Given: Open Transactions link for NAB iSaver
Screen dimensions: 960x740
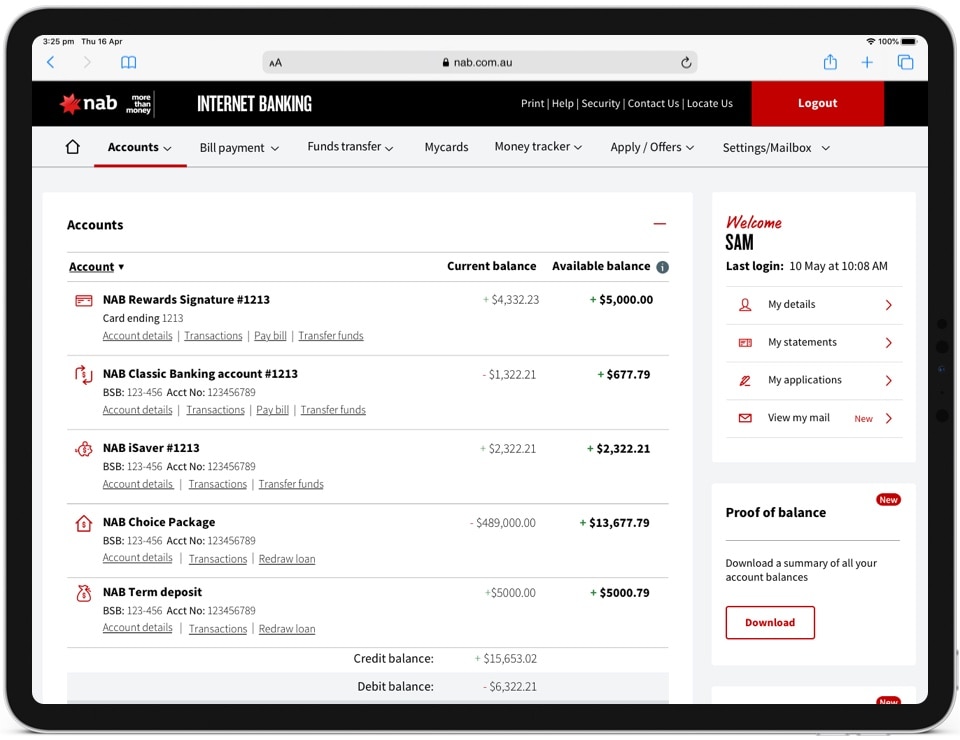Looking at the screenshot, I should click(217, 484).
